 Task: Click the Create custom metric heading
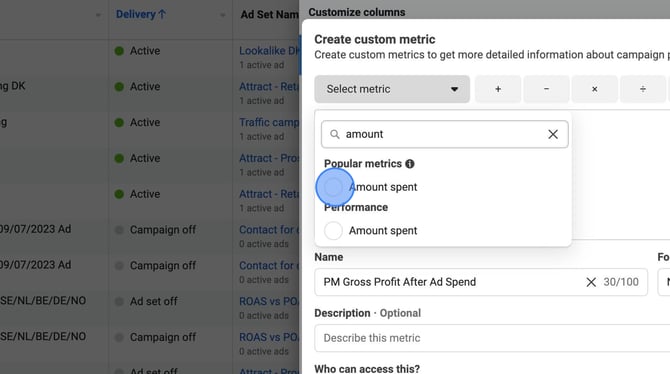pos(375,39)
